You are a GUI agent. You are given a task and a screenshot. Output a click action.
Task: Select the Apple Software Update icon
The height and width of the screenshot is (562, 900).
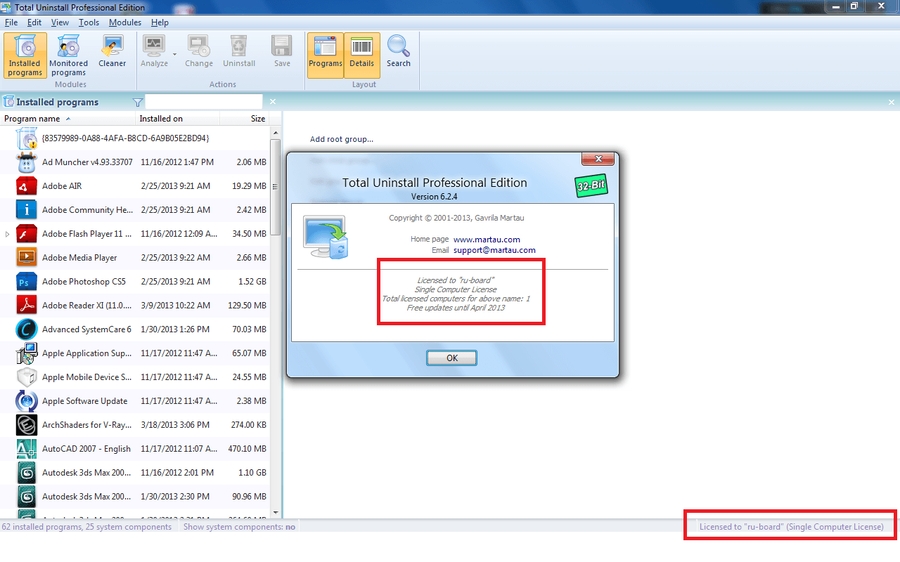[x=26, y=401]
